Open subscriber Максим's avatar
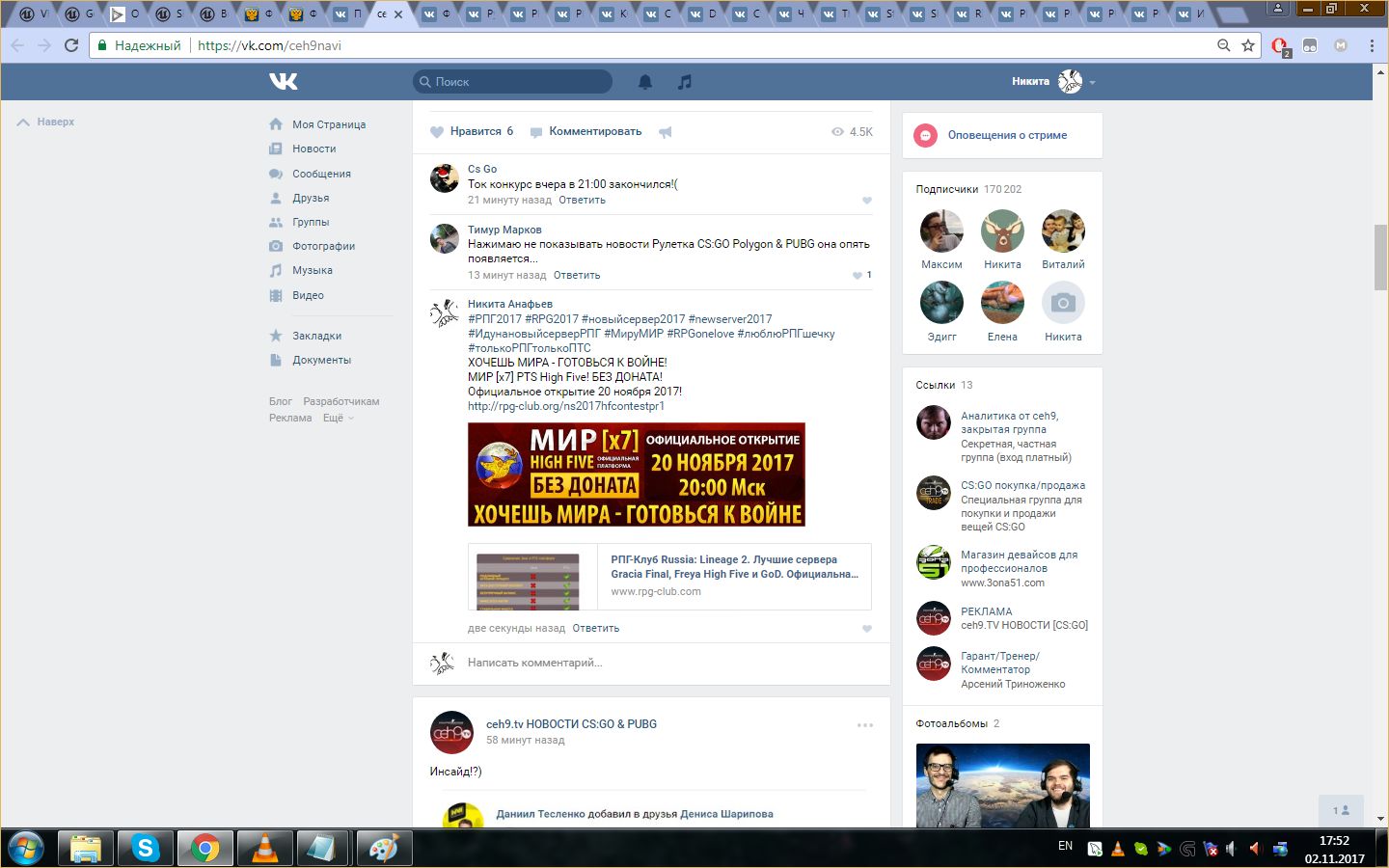The image size is (1389, 868). [x=941, y=231]
